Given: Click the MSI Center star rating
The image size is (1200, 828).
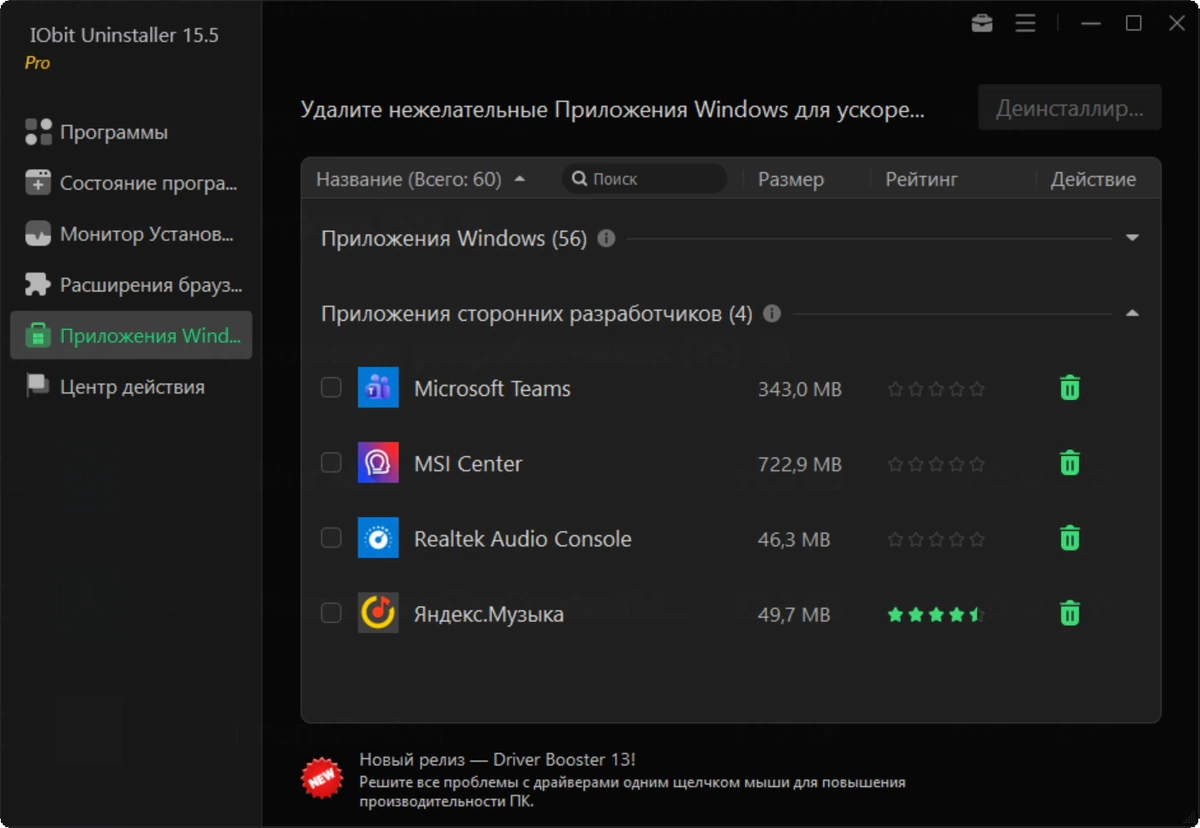Looking at the screenshot, I should (x=936, y=464).
